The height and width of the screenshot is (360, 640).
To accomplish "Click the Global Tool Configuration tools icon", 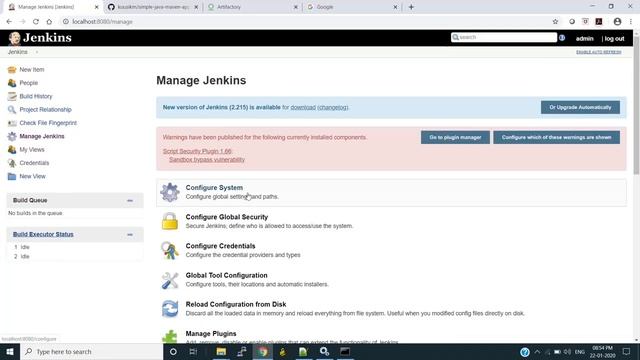I will tap(170, 280).
